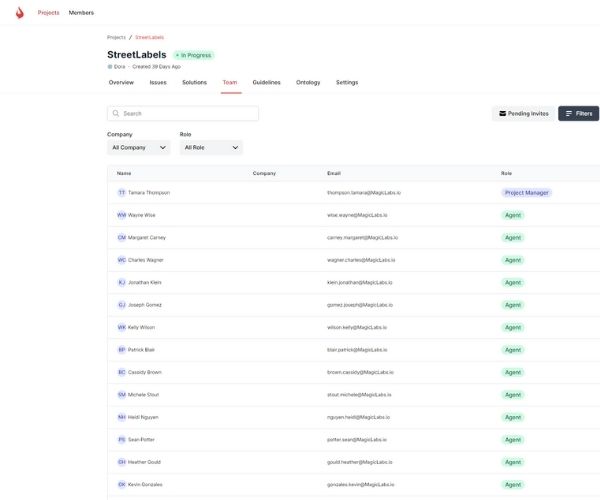Click the BP avatar for Patrick Blair
The image size is (600, 500).
click(122, 350)
